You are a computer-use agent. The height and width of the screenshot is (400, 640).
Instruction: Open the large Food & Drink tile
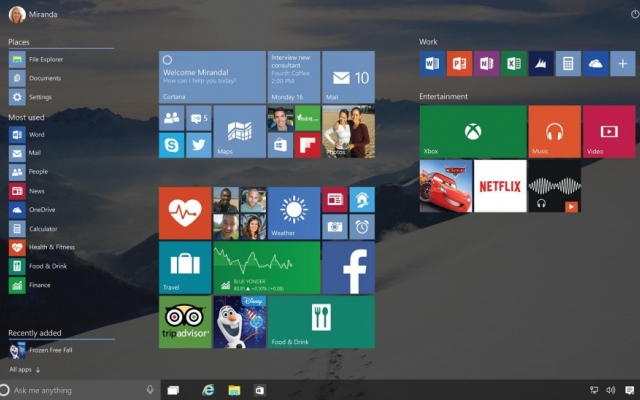[321, 322]
